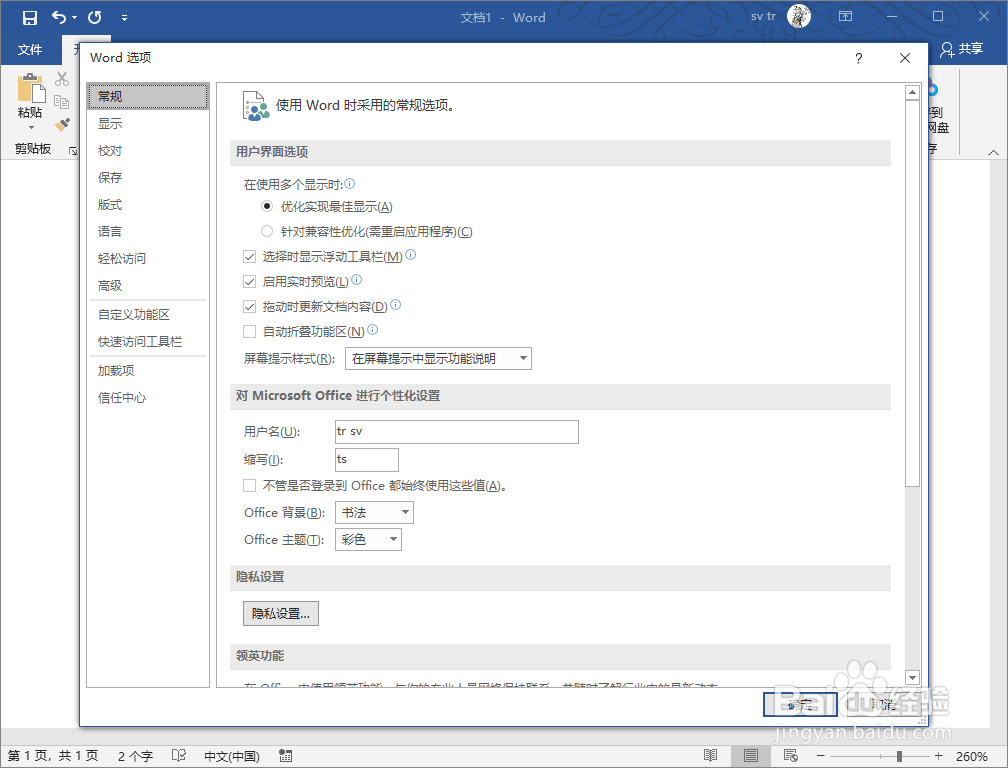
Task: Click info icon beside multiple displays label
Action: [x=350, y=184]
